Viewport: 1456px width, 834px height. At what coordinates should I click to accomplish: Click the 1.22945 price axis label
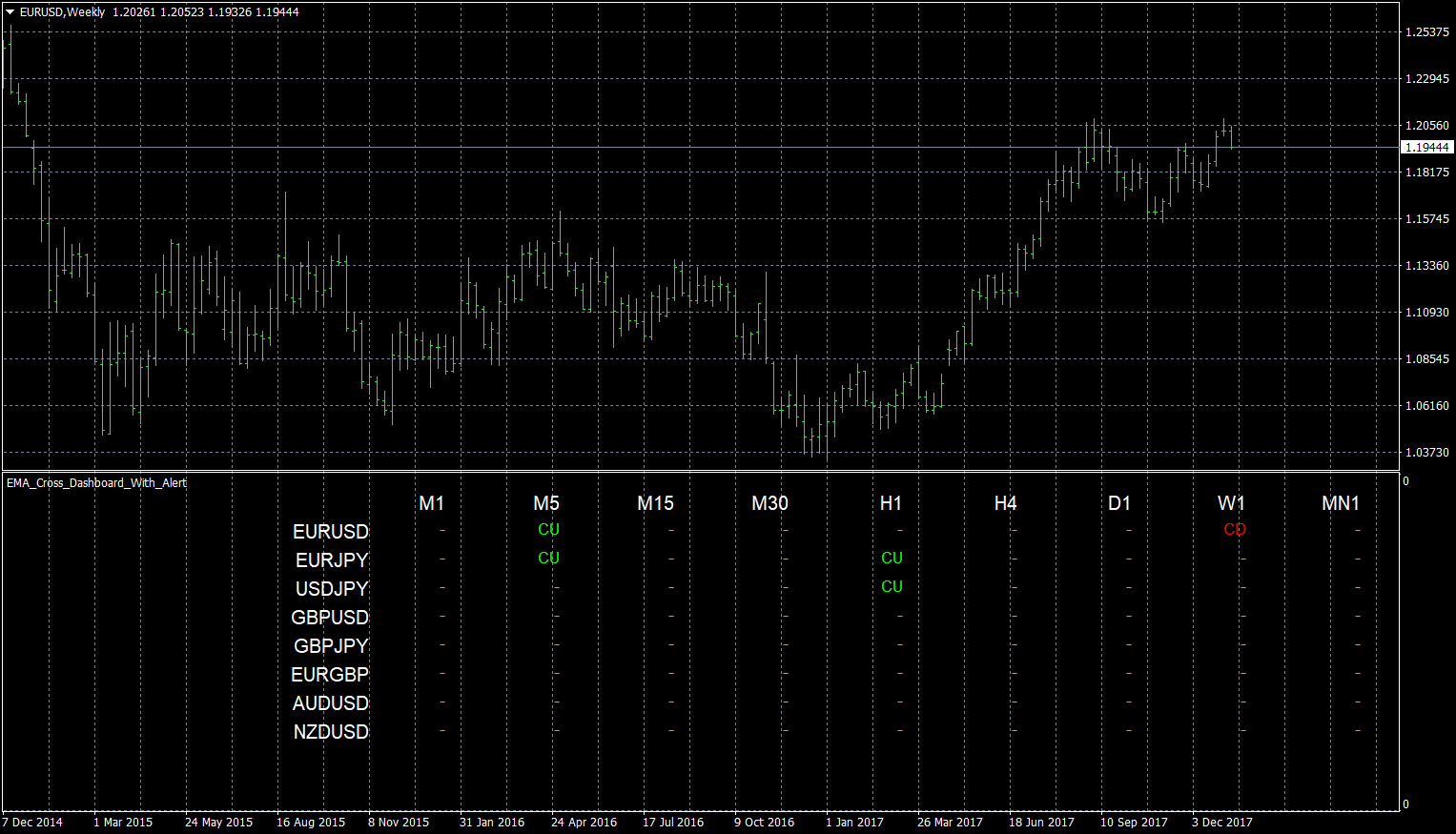coord(1426,79)
